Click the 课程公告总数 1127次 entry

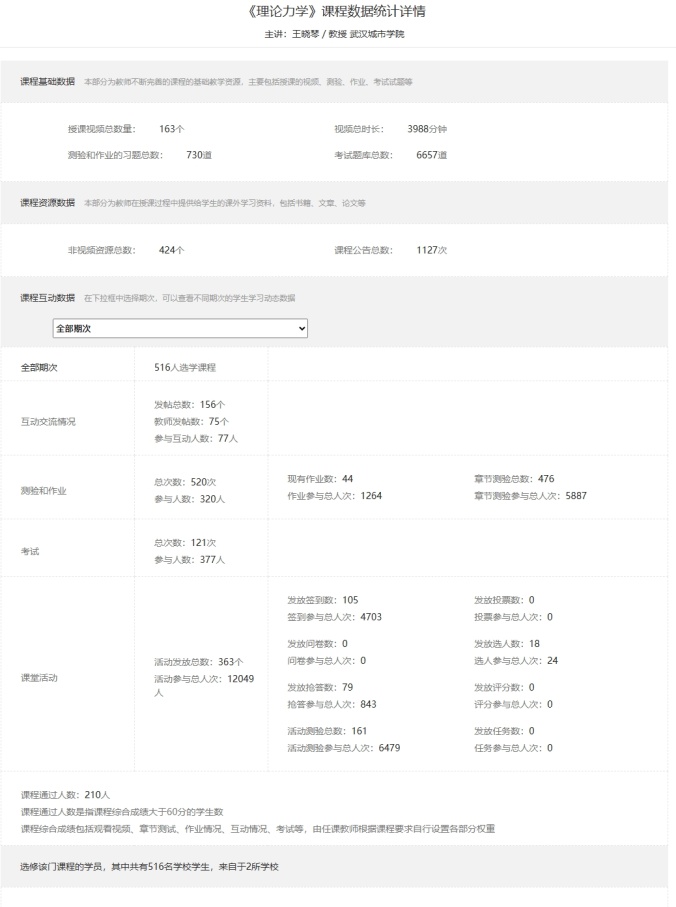coord(390,250)
